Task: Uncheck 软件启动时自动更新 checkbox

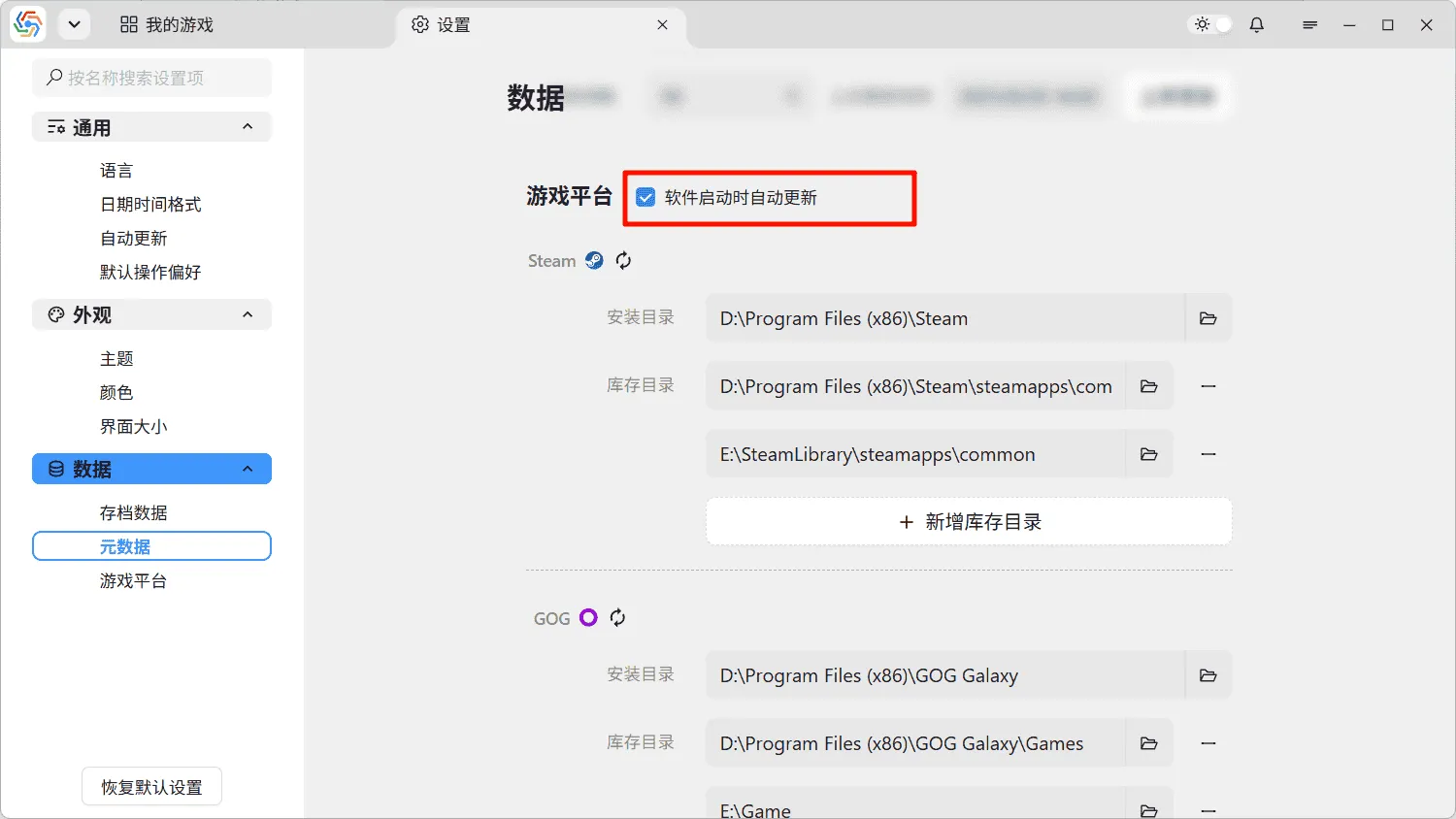Action: [645, 198]
